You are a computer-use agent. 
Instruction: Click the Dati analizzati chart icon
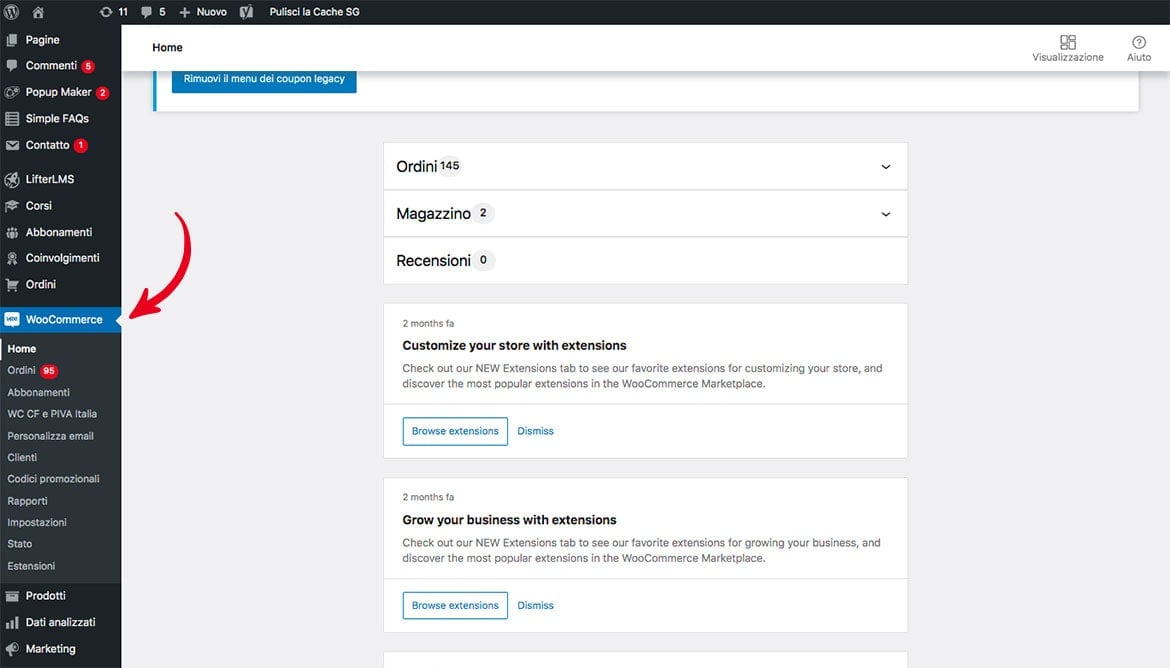[x=12, y=622]
